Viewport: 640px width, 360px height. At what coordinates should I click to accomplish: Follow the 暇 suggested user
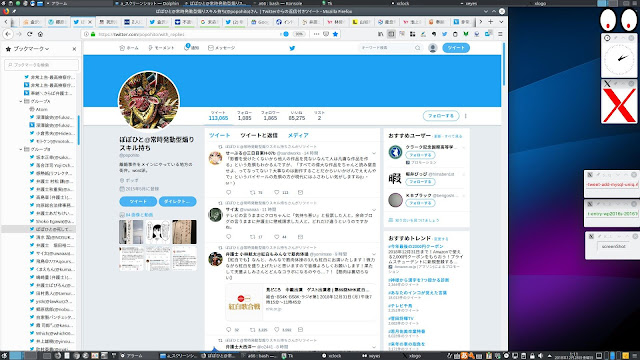420,182
